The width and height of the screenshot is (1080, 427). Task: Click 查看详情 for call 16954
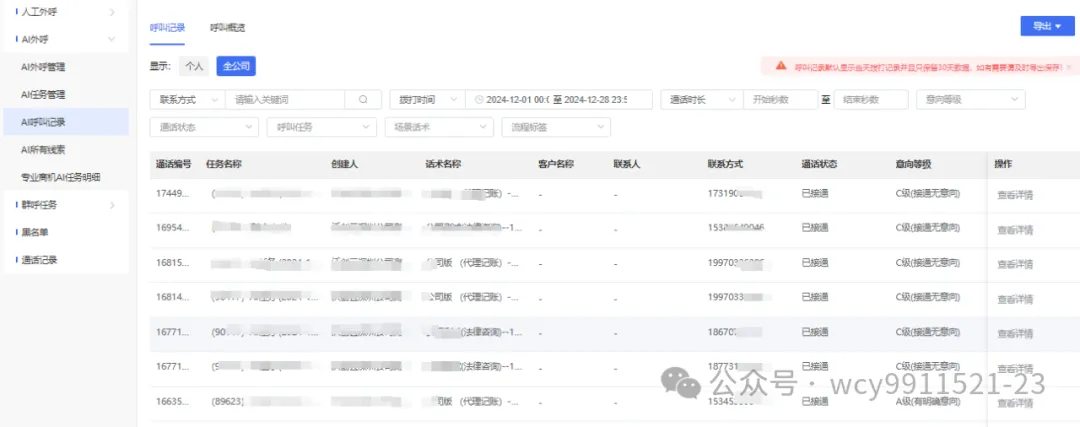click(x=1015, y=229)
